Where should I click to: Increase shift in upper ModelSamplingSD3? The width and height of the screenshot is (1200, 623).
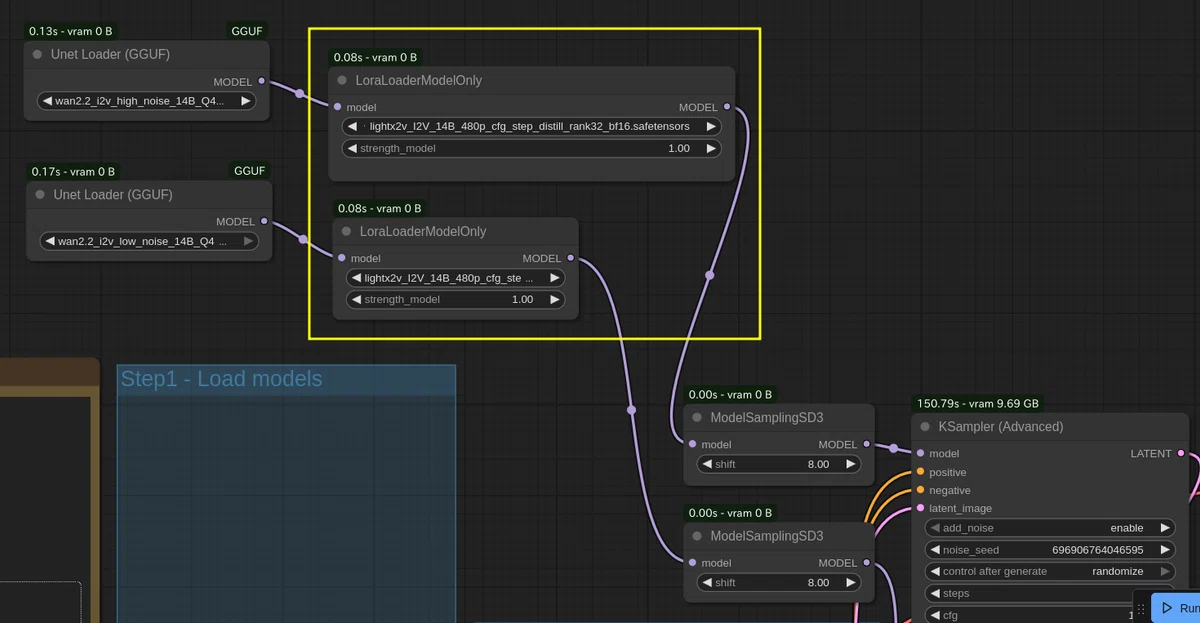coord(850,464)
